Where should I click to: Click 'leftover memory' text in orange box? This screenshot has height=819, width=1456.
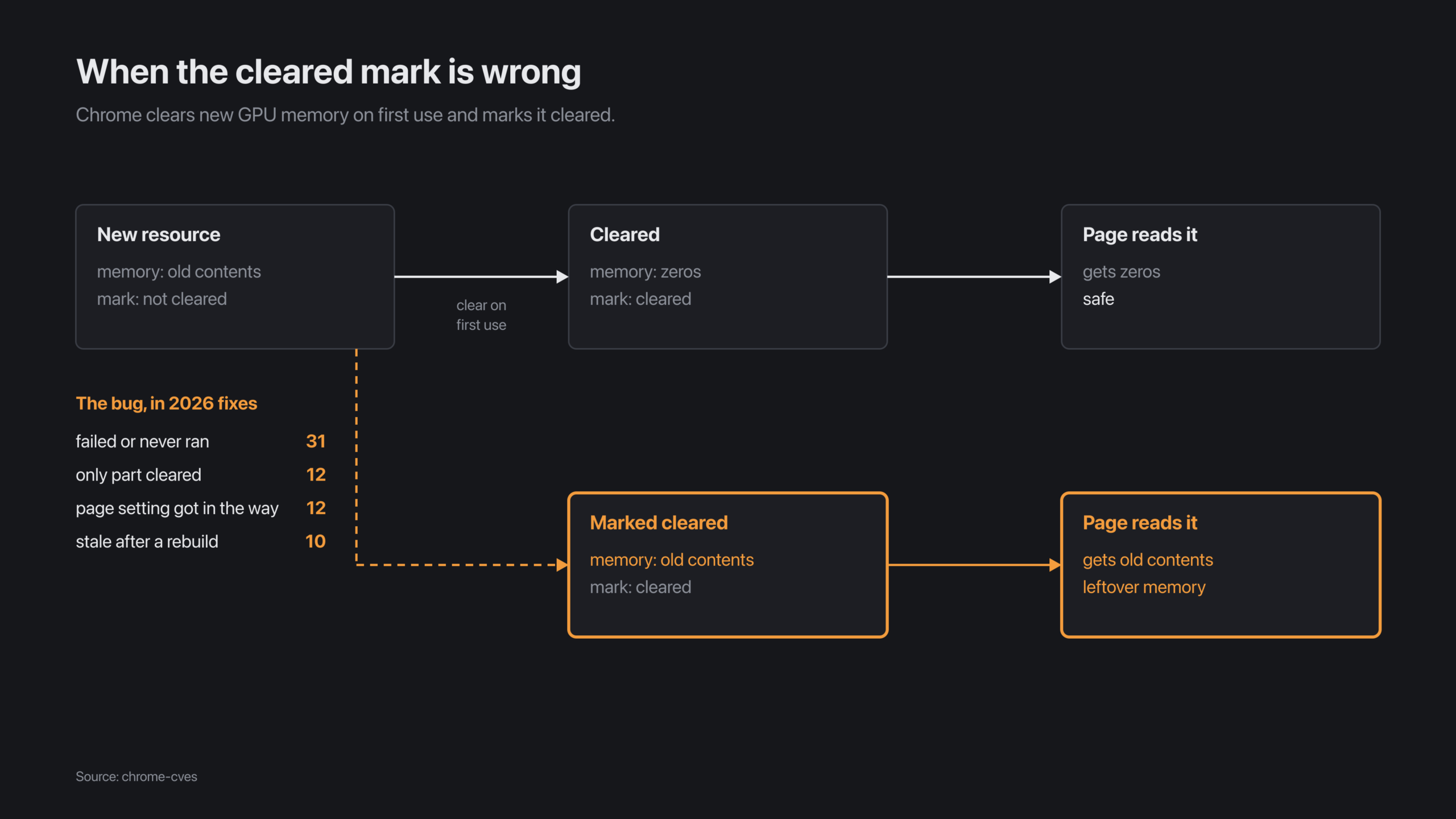pyautogui.click(x=1144, y=587)
